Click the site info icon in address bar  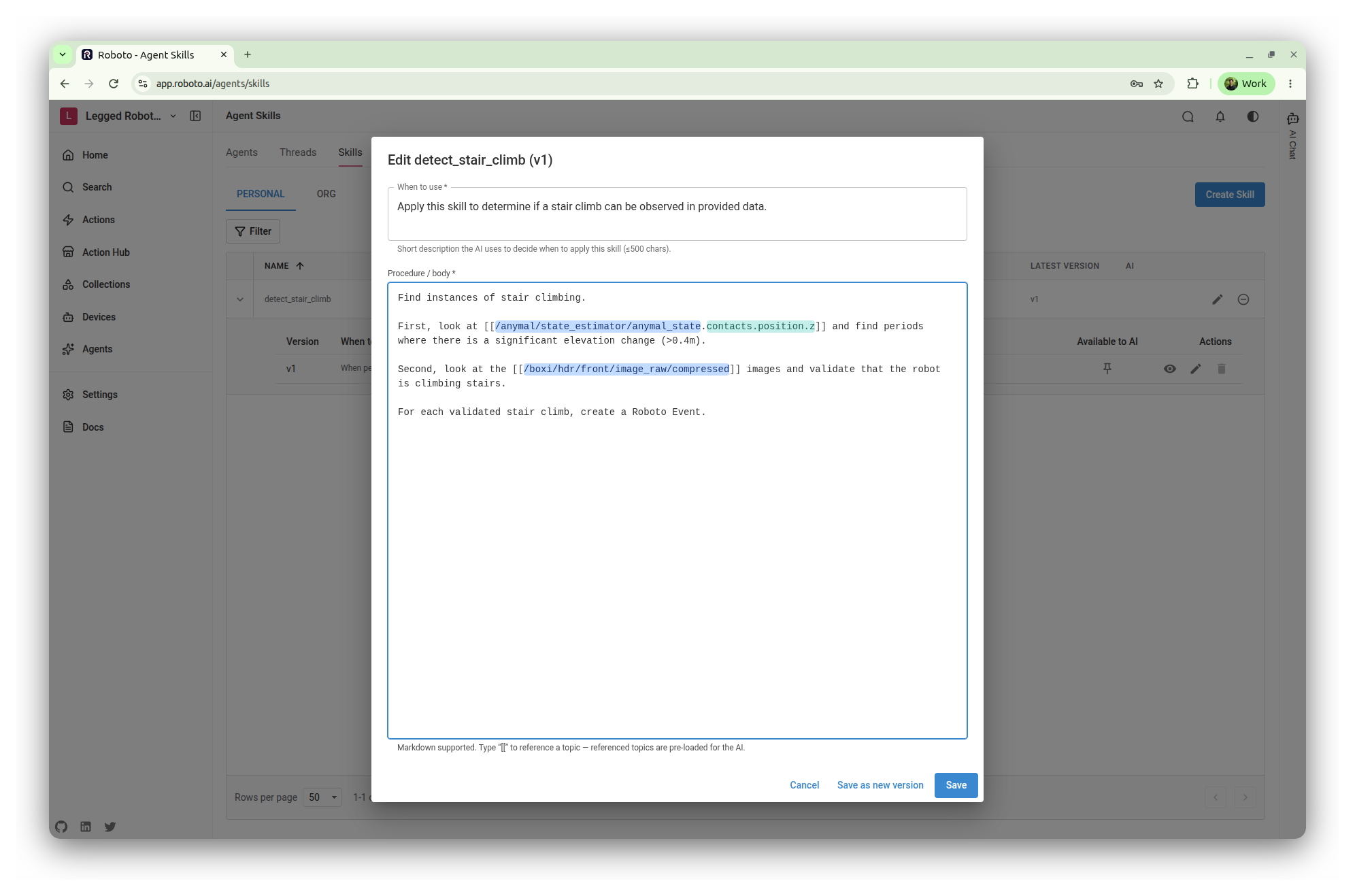[x=143, y=84]
